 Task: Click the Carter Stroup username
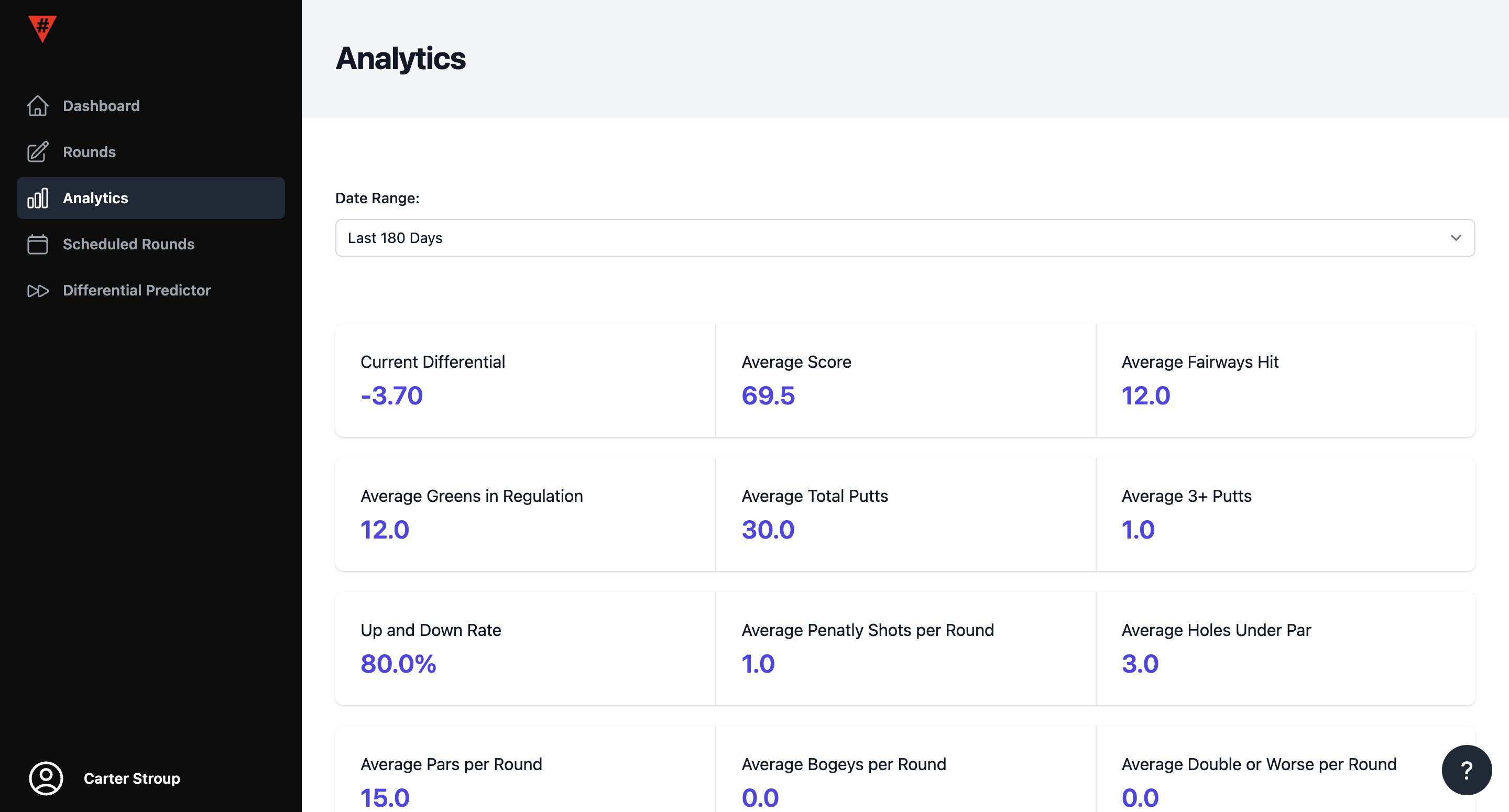(x=132, y=778)
